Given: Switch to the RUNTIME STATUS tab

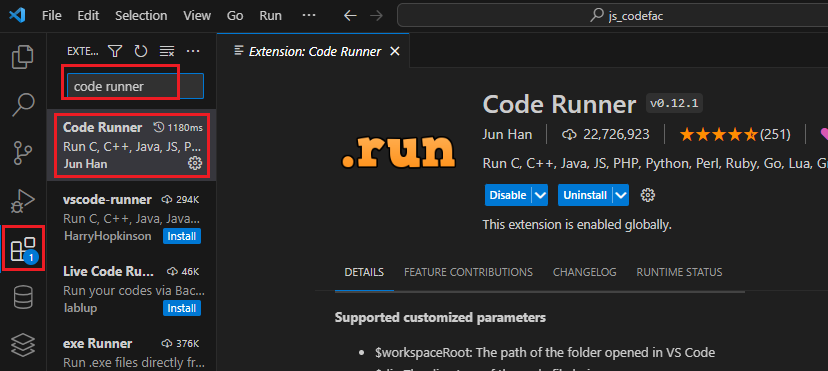Looking at the screenshot, I should coord(679,272).
